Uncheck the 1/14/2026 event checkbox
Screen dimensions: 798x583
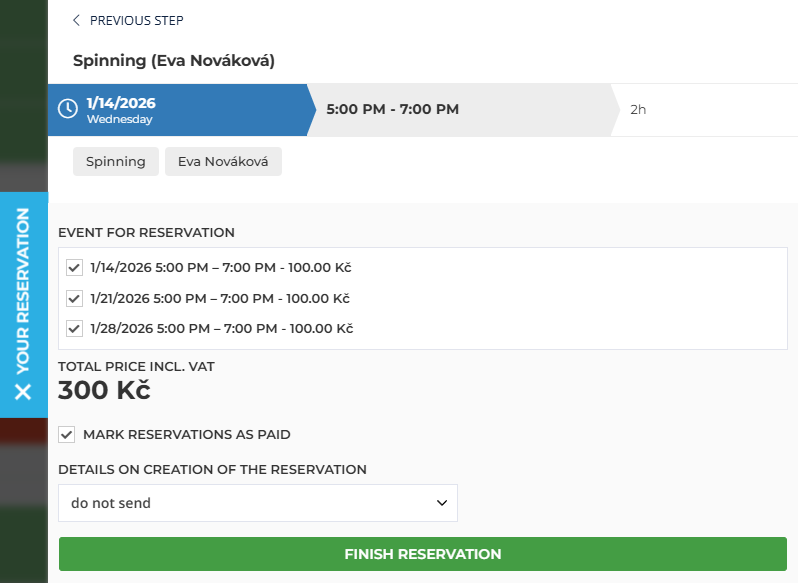click(74, 268)
